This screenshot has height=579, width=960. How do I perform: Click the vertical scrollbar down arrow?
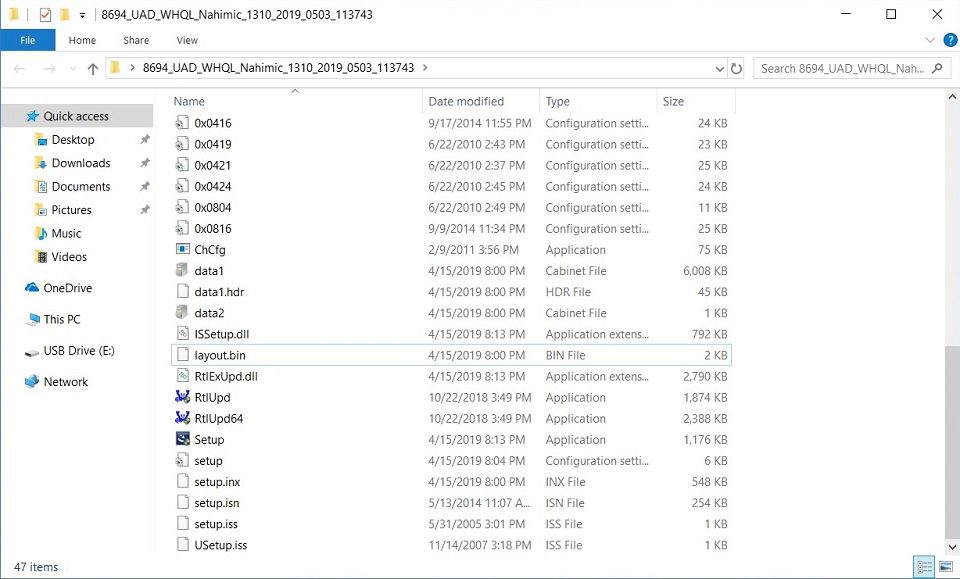(953, 547)
